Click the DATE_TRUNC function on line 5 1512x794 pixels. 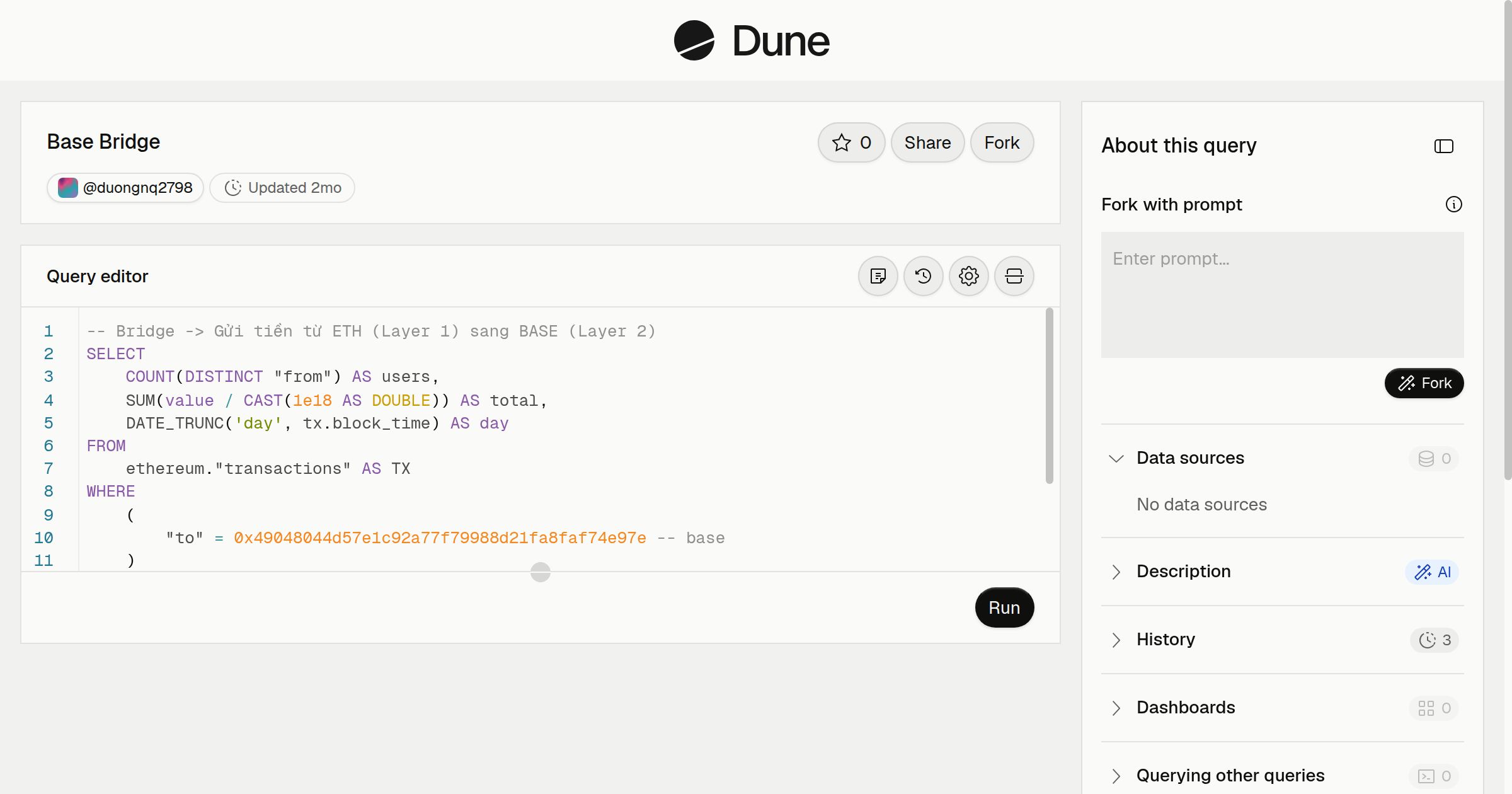coord(175,423)
